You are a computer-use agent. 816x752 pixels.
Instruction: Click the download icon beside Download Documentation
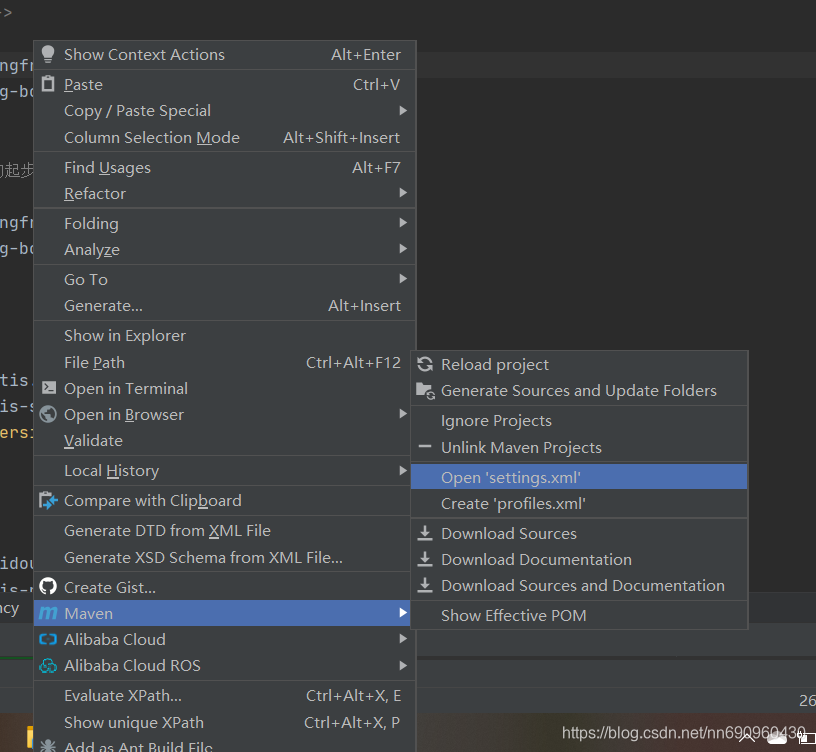(425, 559)
